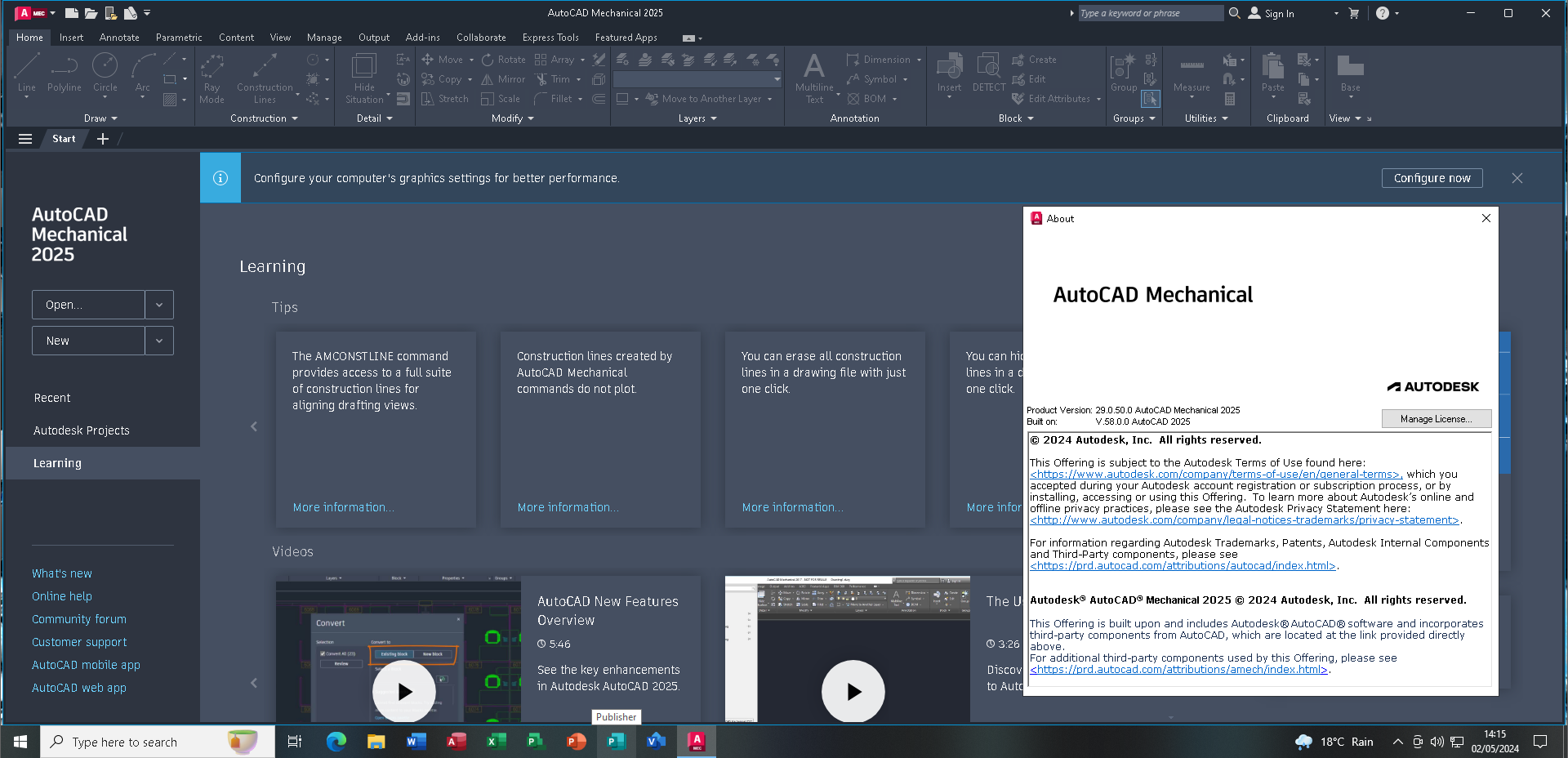The width and height of the screenshot is (1568, 758).
Task: Select the Polyline tool
Action: [64, 72]
